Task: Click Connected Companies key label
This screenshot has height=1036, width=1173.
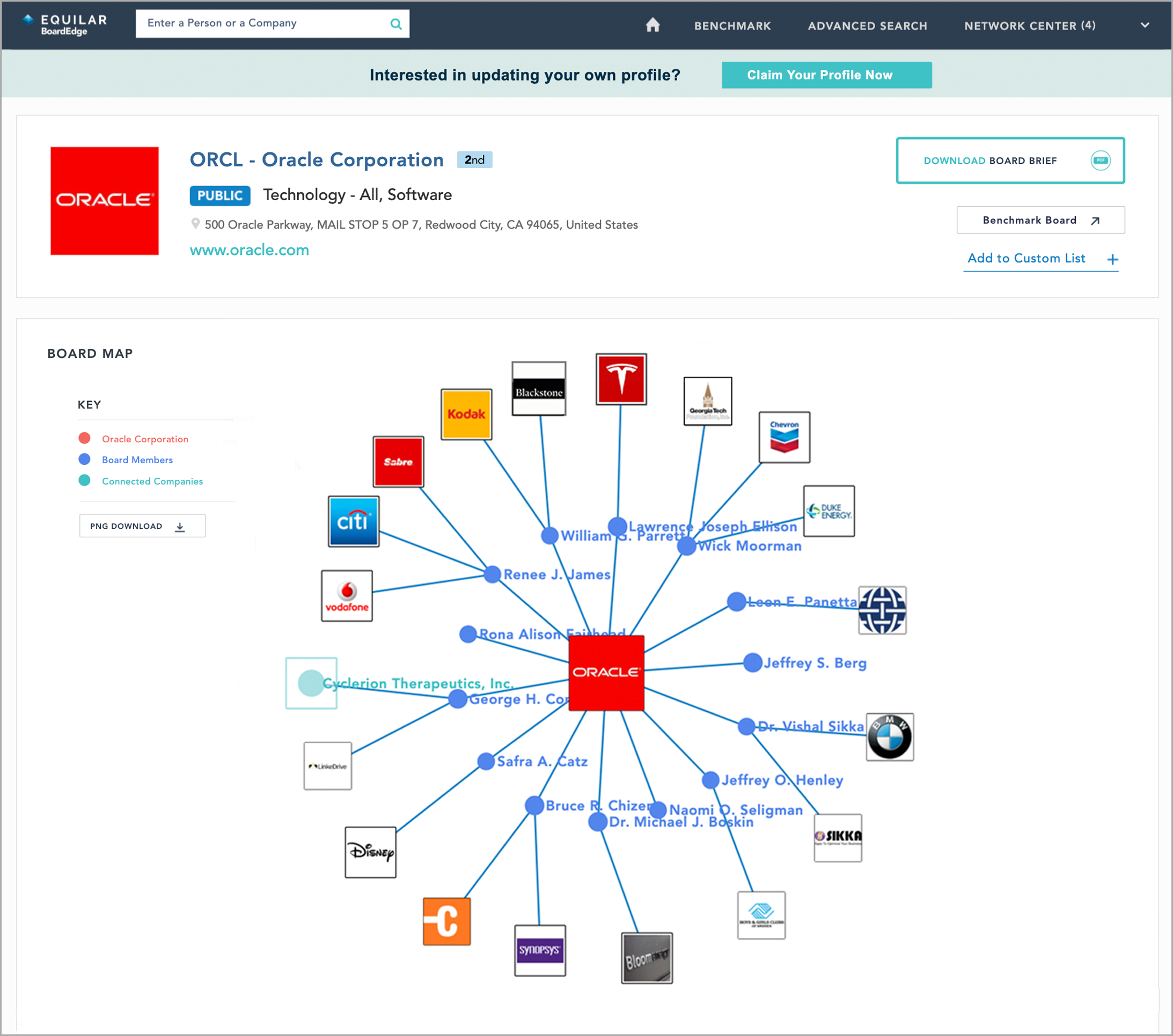Action: (x=152, y=481)
